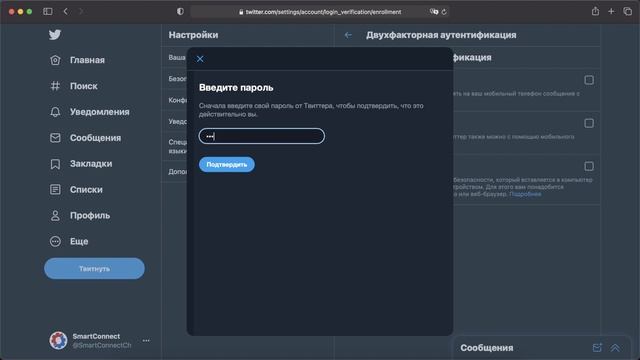The image size is (640, 360).
Task: Select Поиск menu label
Action: click(84, 86)
